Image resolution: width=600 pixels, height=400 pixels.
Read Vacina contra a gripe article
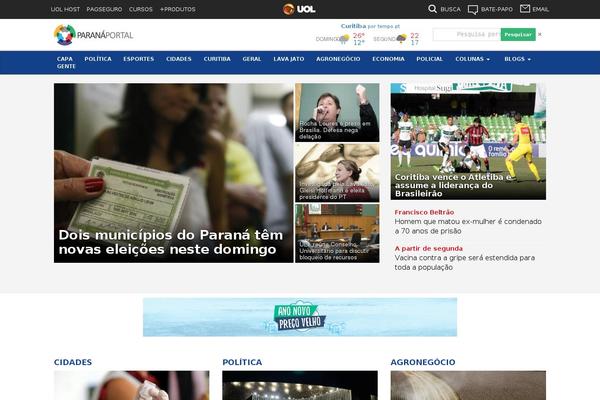tap(465, 263)
